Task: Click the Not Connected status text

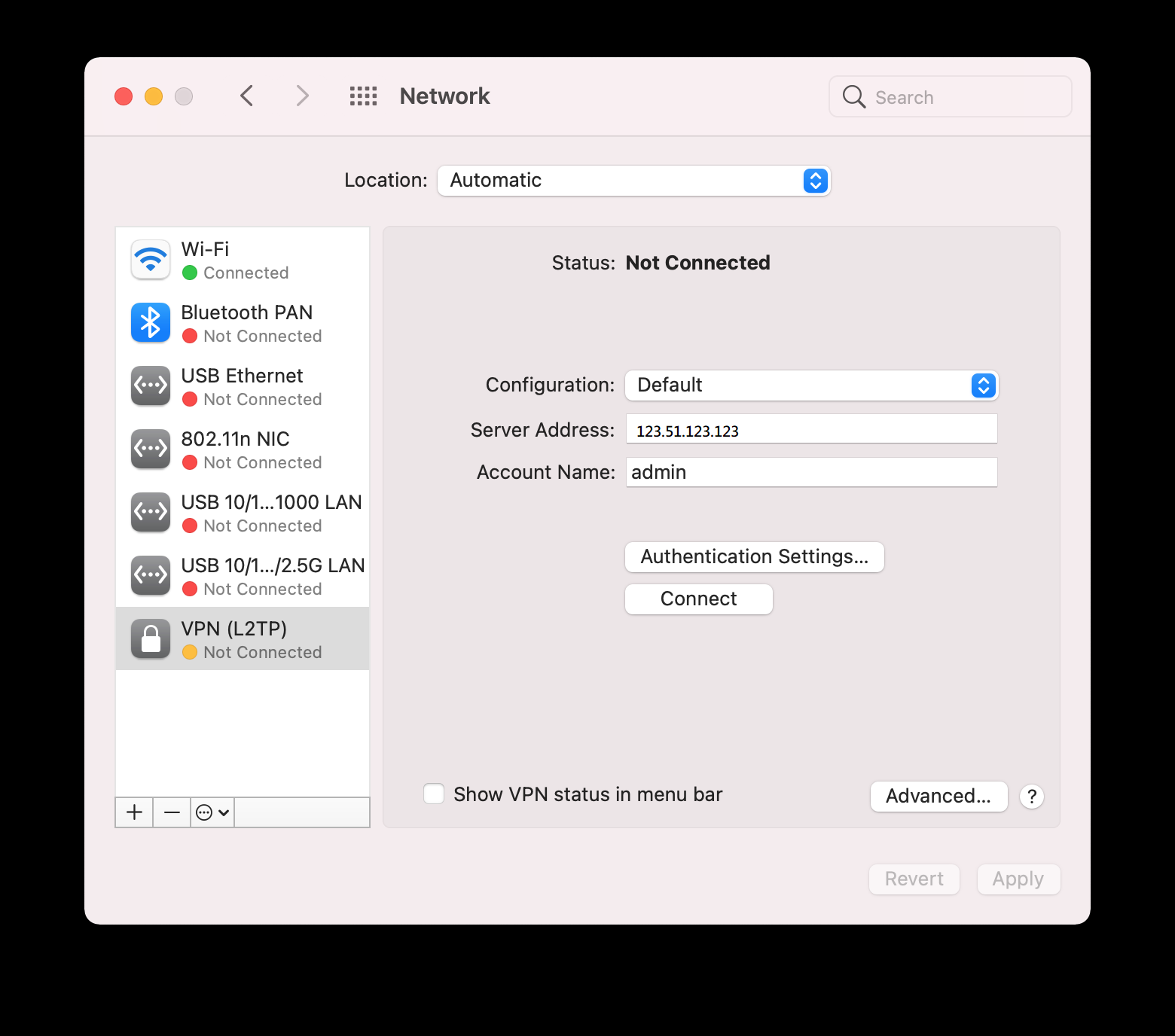Action: (698, 263)
